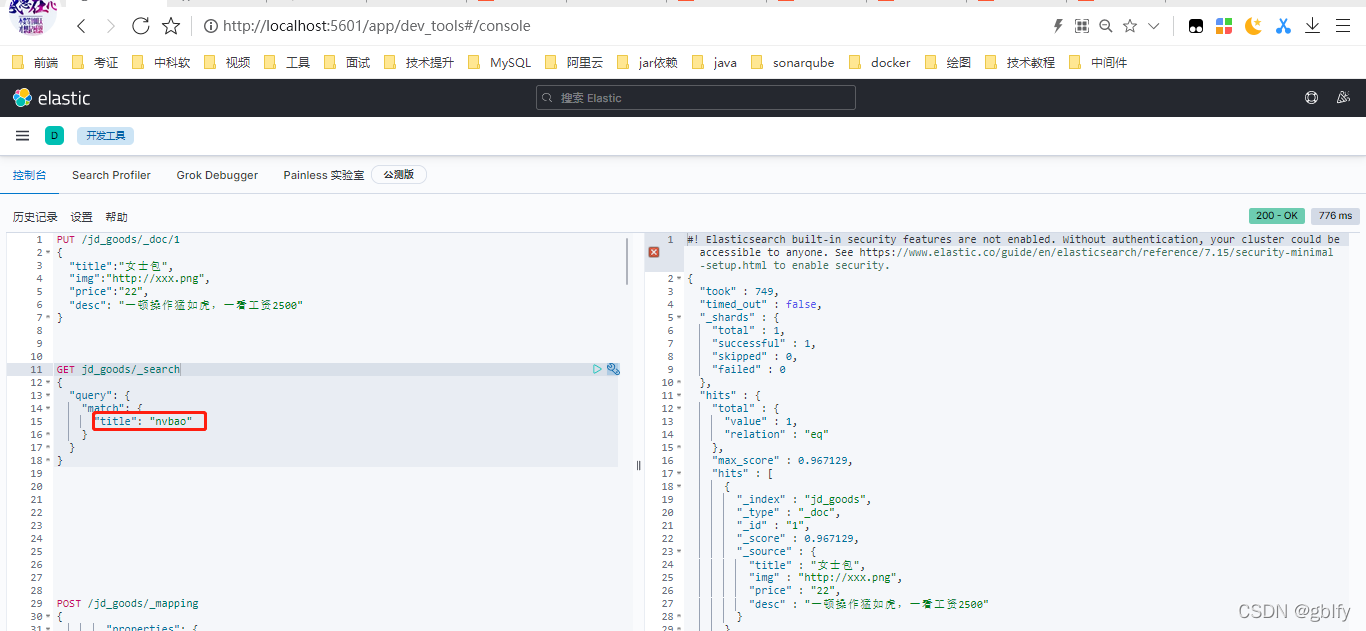Screen dimensions: 1366x631
Task: Click the "took" : 749 response line
Action: pos(744,292)
